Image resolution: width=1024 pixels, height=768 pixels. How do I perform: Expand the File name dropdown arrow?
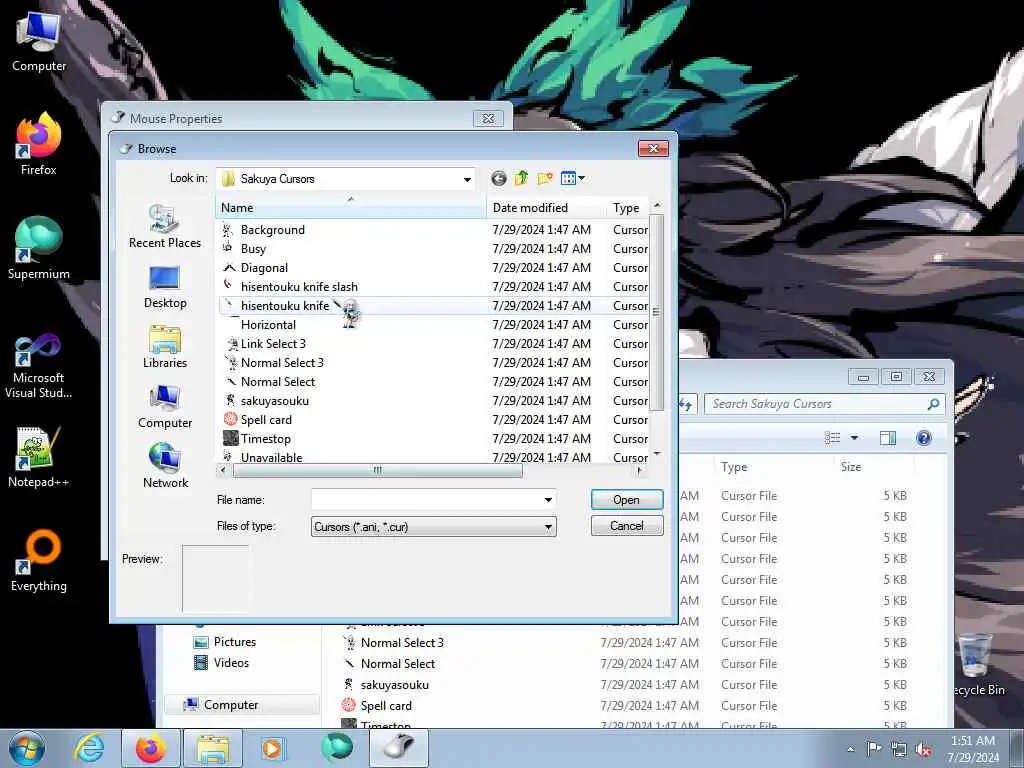[x=549, y=500]
